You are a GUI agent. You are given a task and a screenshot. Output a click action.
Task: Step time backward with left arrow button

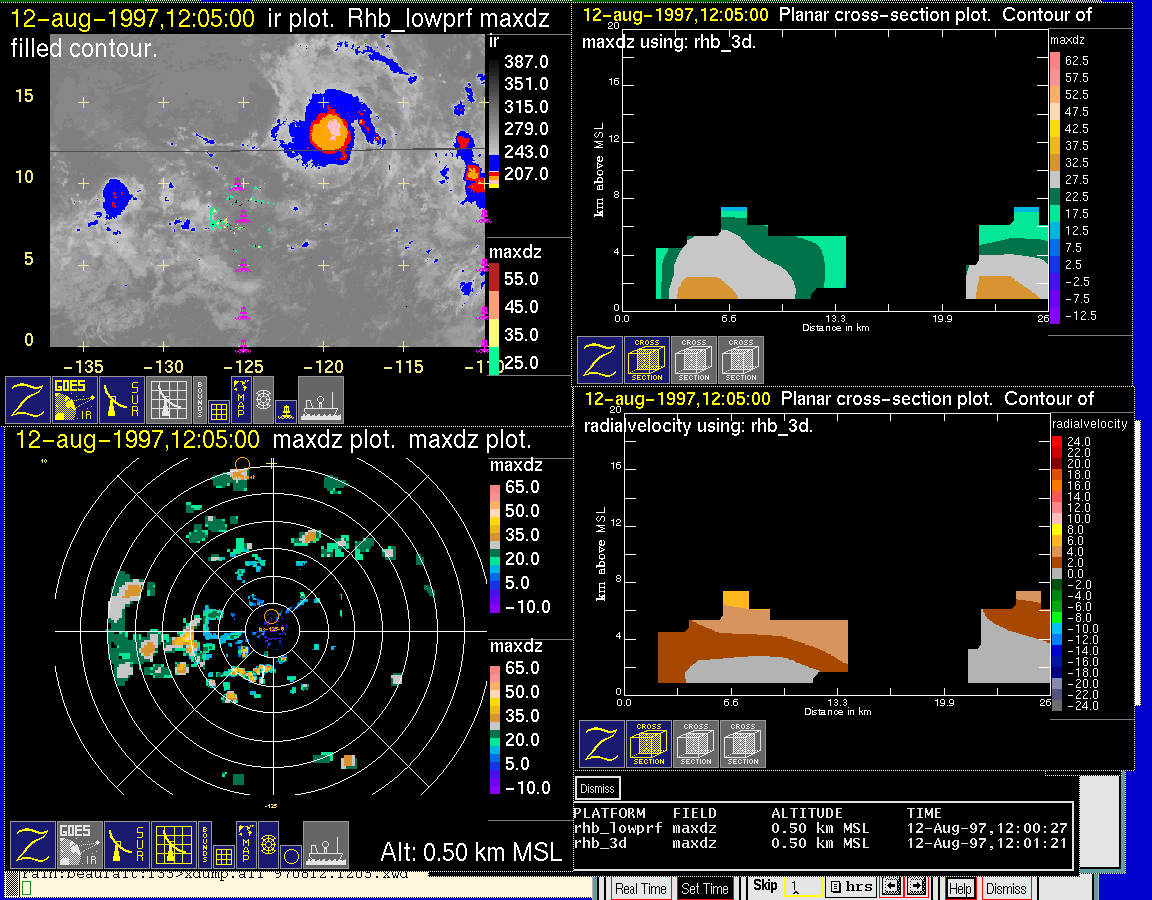coord(891,887)
